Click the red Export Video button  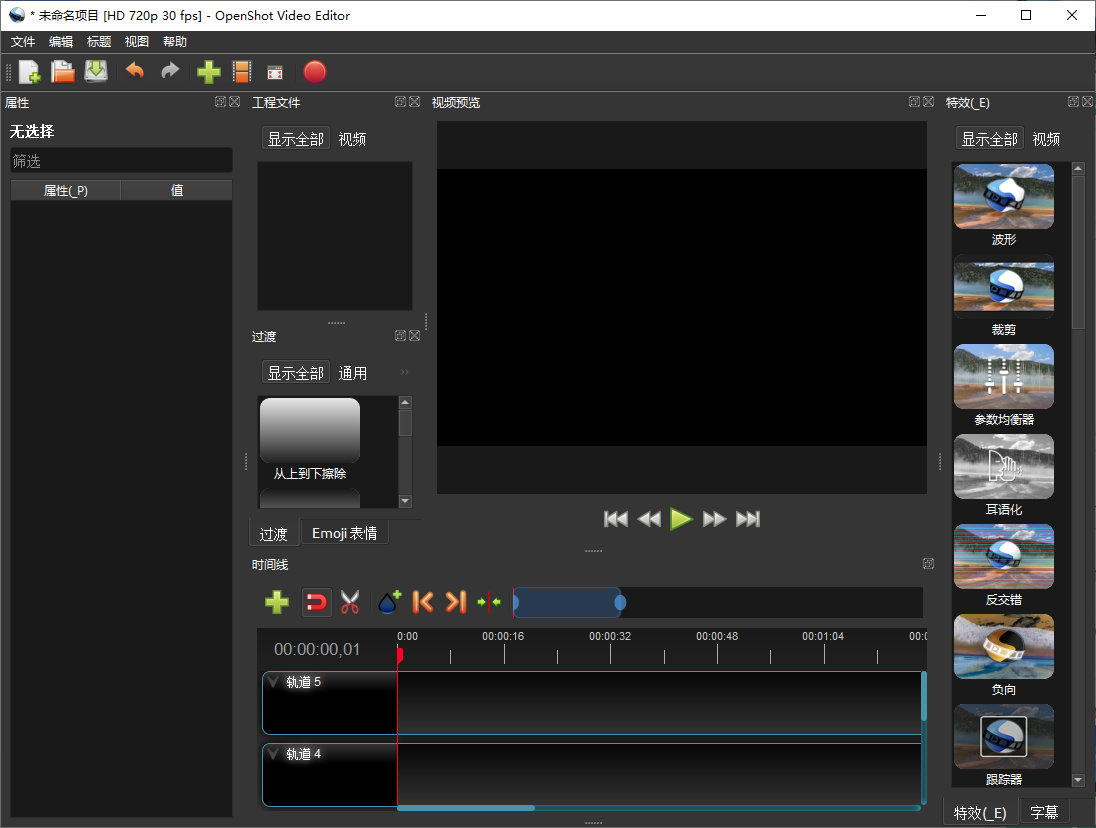315,72
